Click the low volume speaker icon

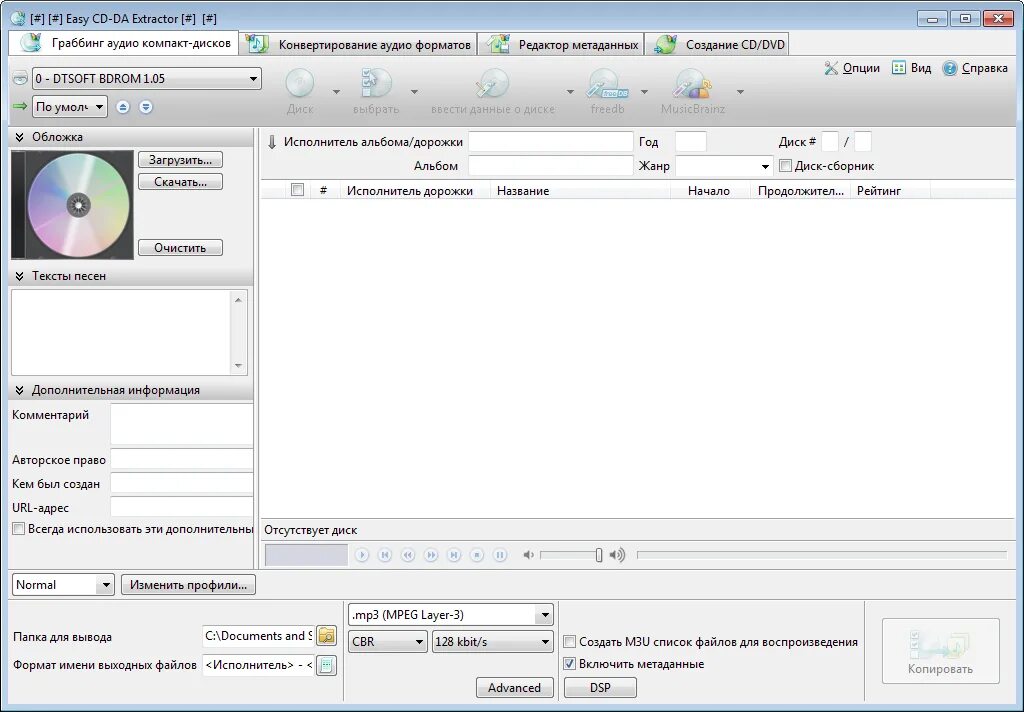(528, 555)
